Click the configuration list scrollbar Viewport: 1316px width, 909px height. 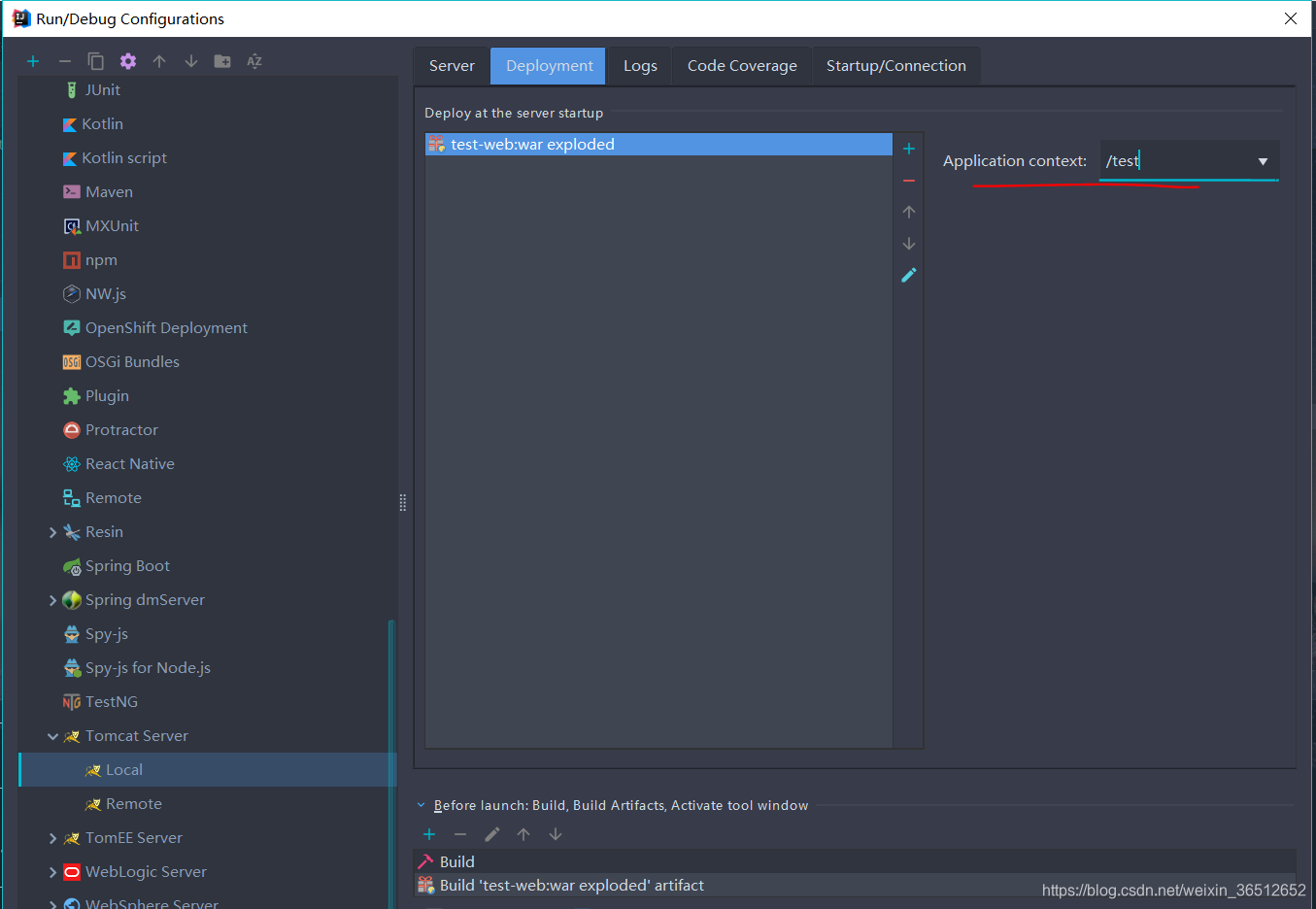pos(391,763)
